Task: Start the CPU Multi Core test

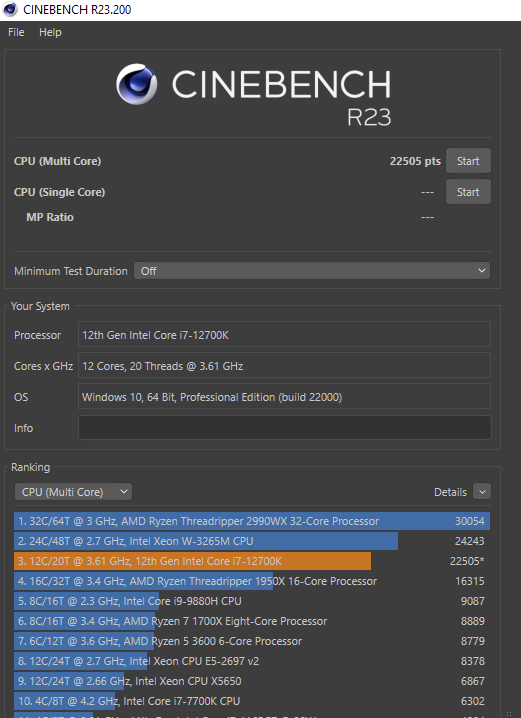Action: (468, 161)
